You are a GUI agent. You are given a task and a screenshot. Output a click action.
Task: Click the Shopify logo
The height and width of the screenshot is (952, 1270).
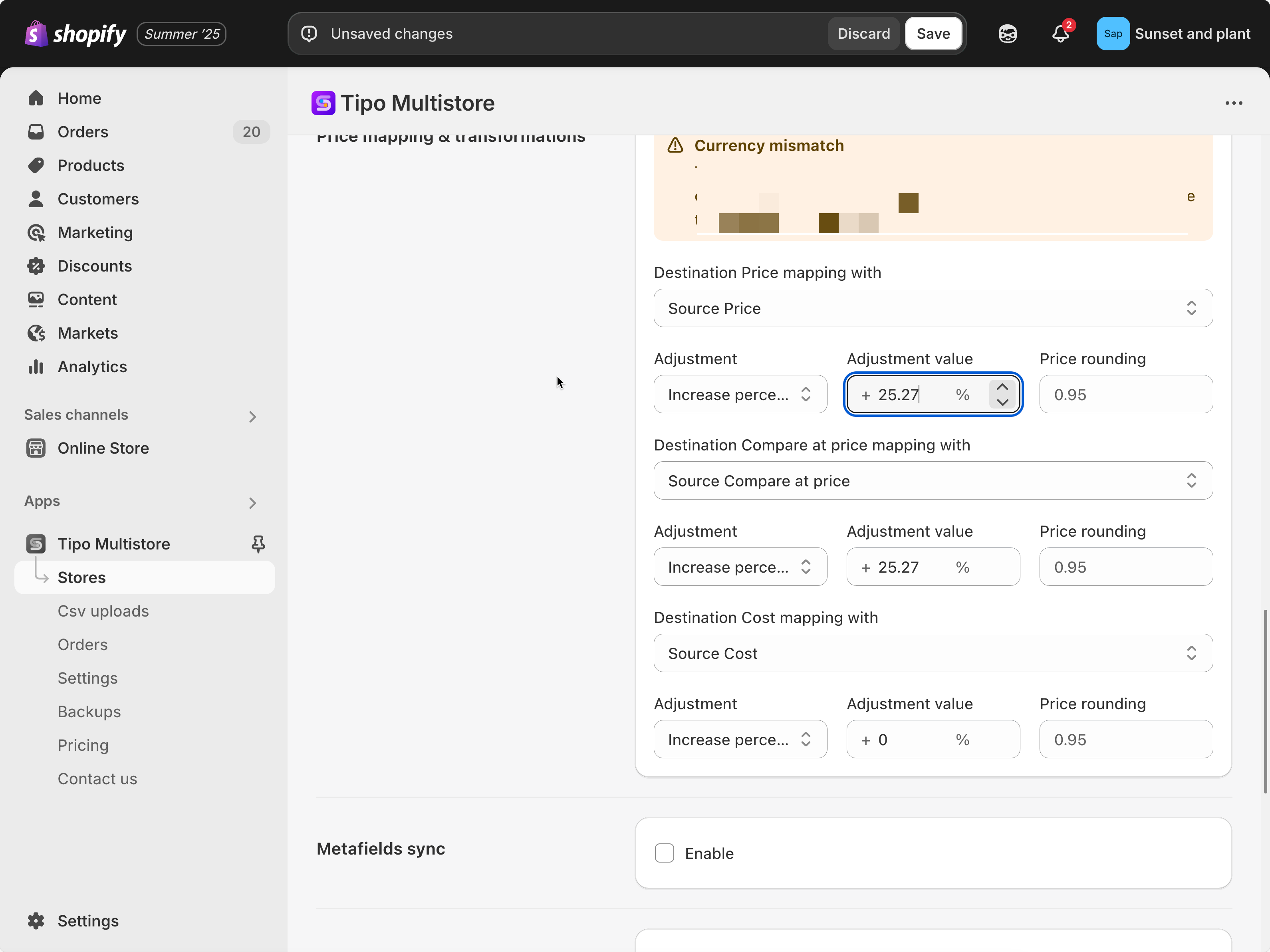[x=75, y=34]
